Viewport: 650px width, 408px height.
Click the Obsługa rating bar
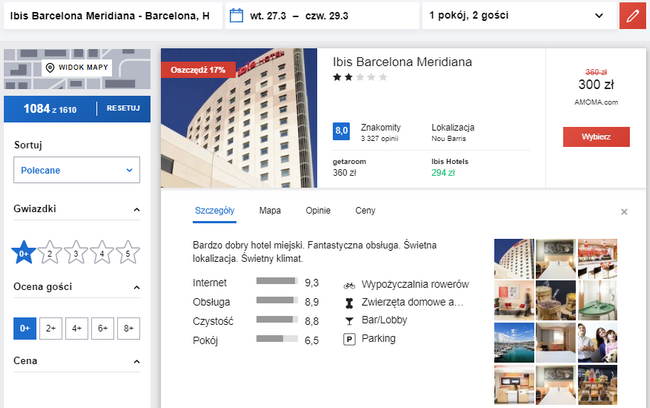(x=277, y=300)
